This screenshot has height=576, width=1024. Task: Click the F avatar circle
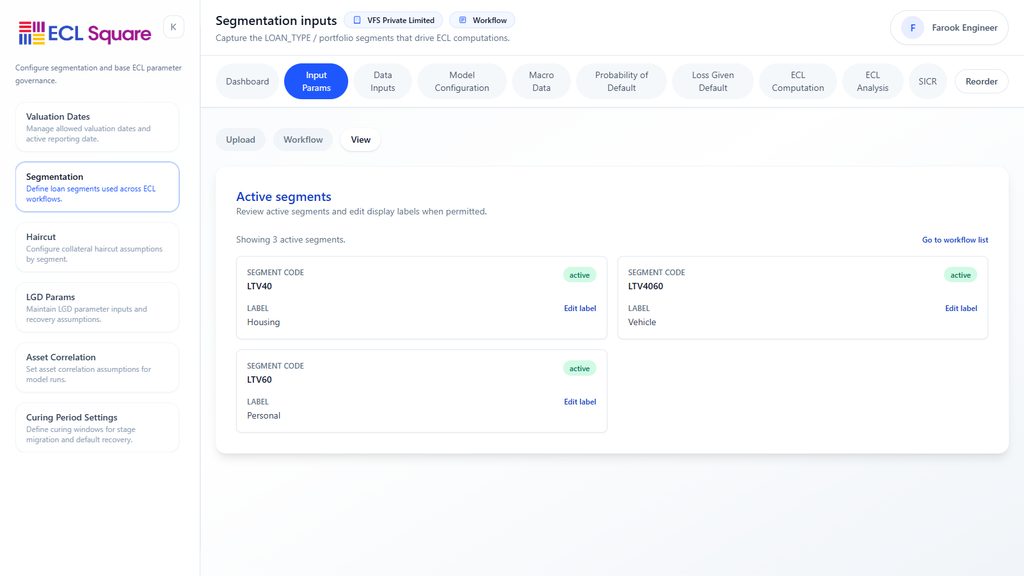[x=912, y=27]
